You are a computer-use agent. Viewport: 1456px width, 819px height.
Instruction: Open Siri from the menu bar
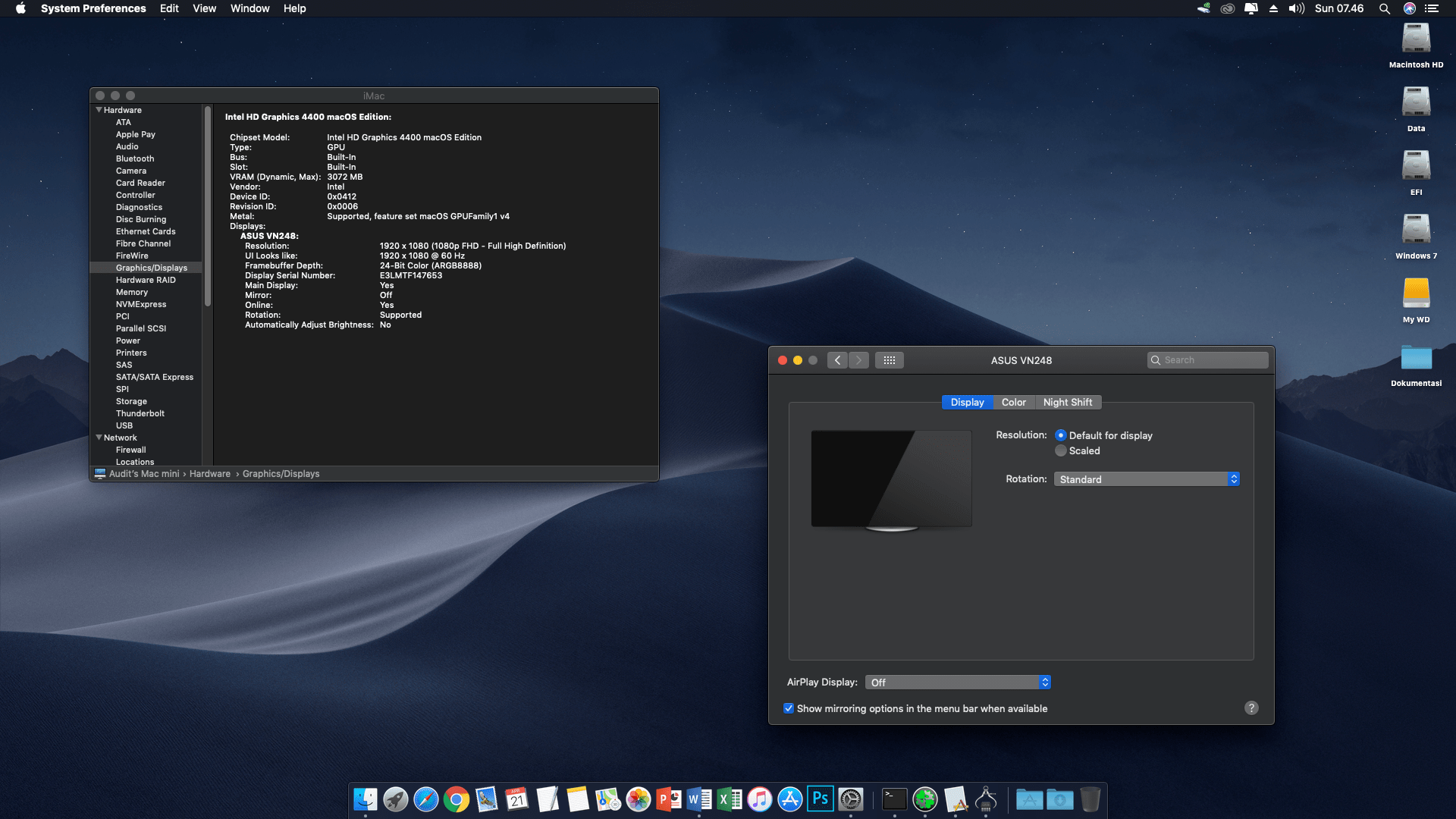(1410, 8)
